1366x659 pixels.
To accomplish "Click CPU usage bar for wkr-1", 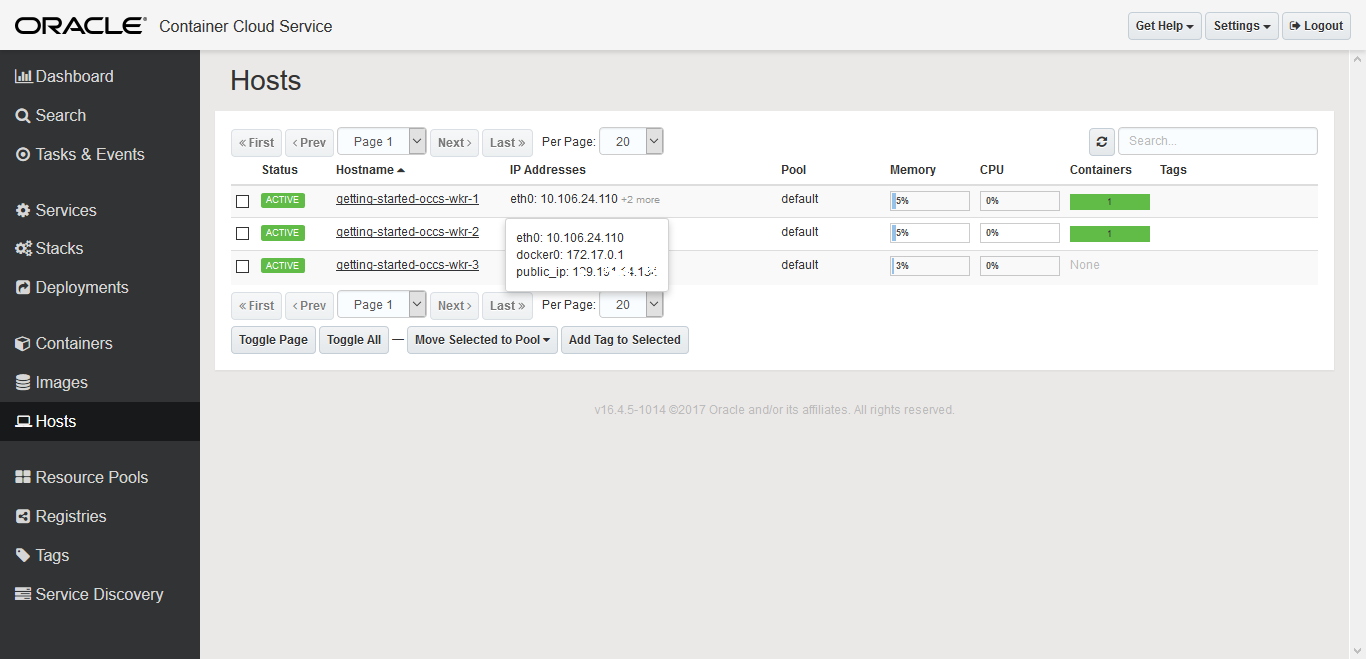I will point(1020,201).
